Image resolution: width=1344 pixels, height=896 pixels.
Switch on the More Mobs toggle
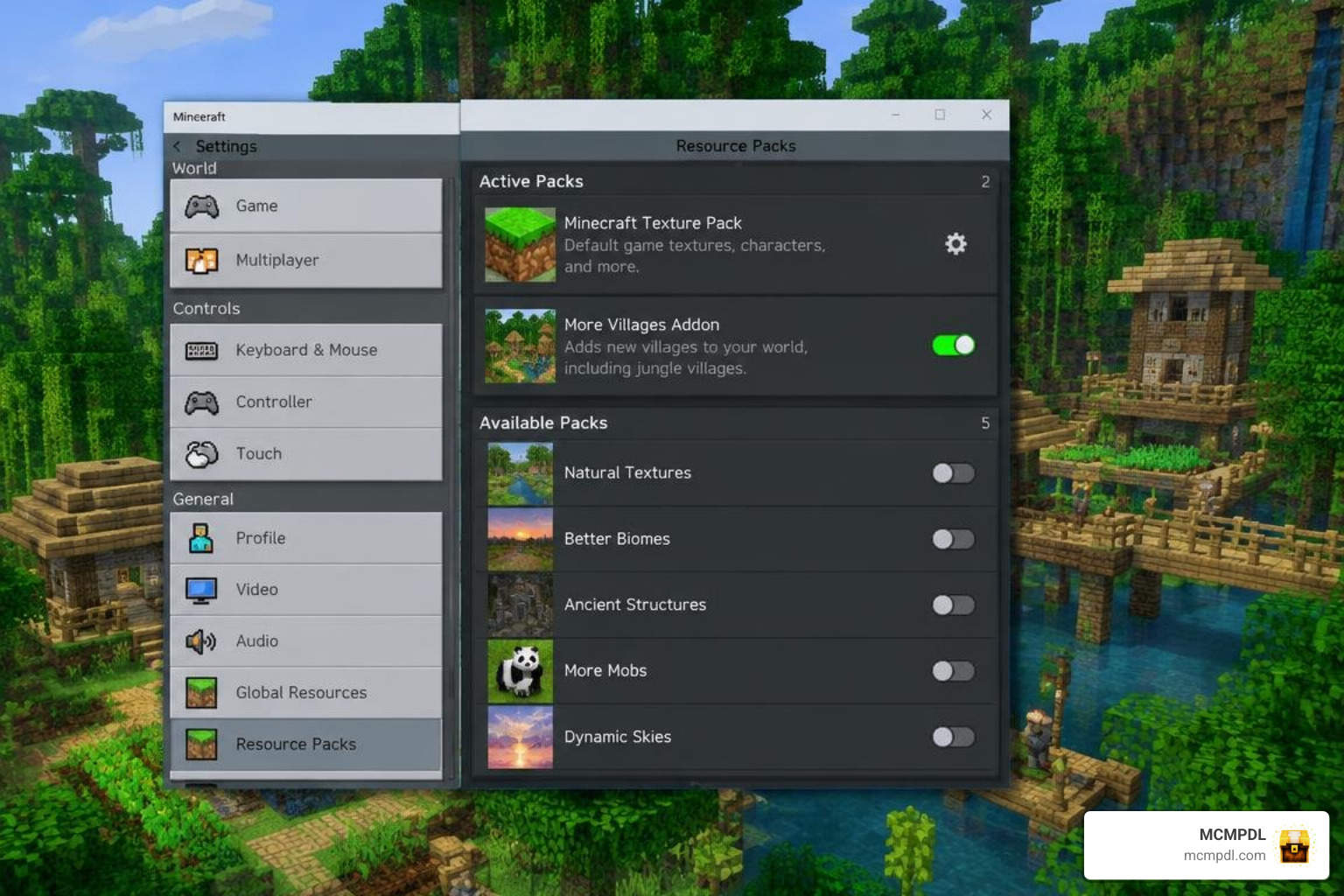pyautogui.click(x=954, y=671)
